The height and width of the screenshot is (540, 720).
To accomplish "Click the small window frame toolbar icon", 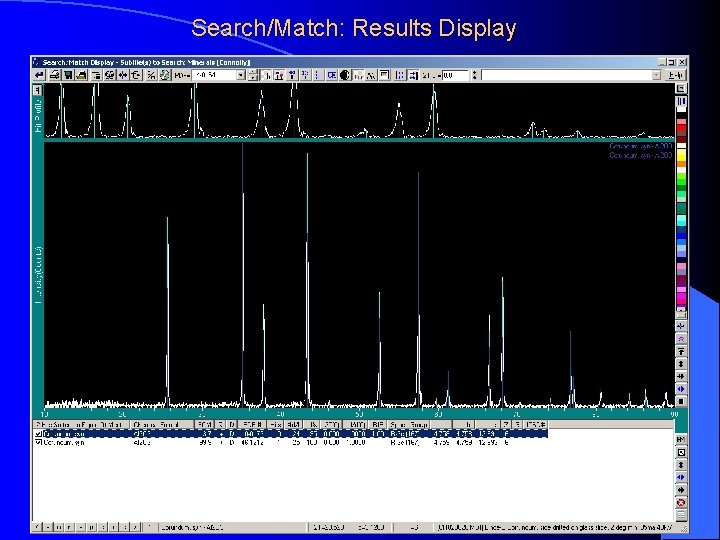I will [385, 75].
